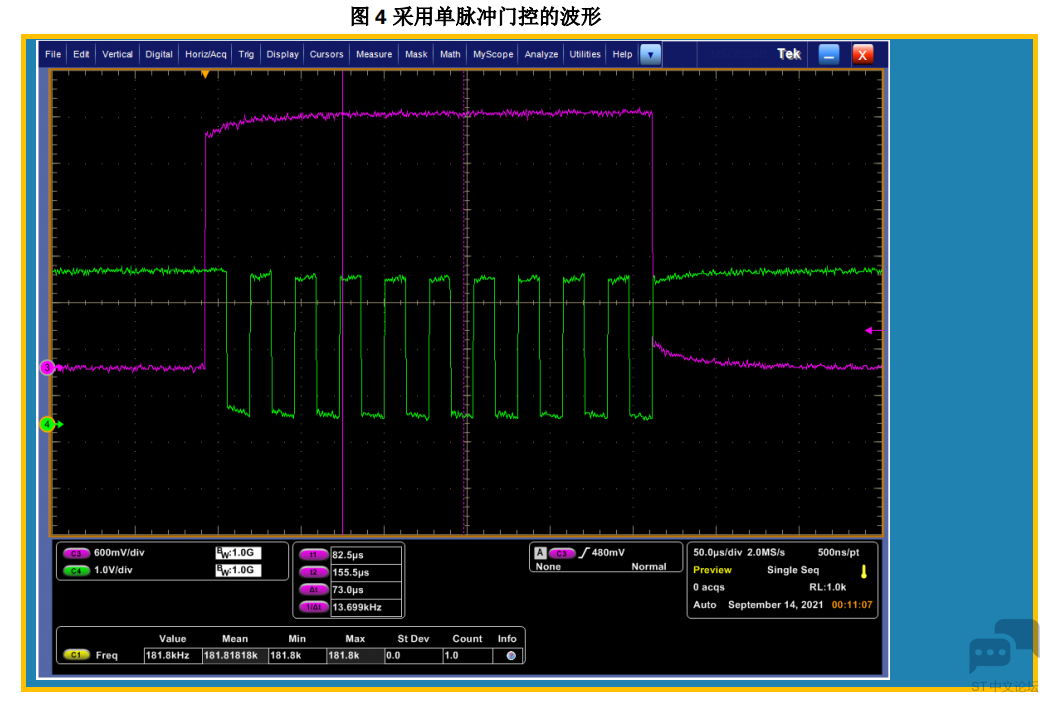This screenshot has width=1048, height=702.
Task: Open the Cursors menu
Action: click(326, 54)
